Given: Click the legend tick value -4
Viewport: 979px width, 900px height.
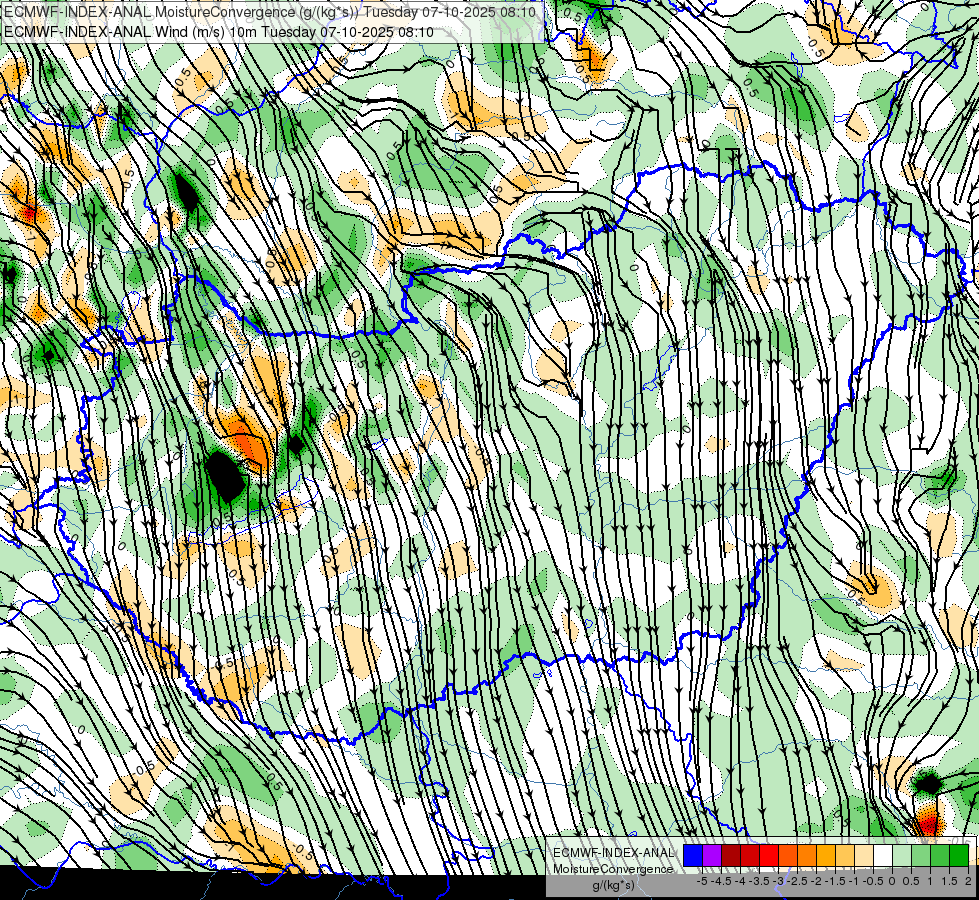Looking at the screenshot, I should [740, 881].
